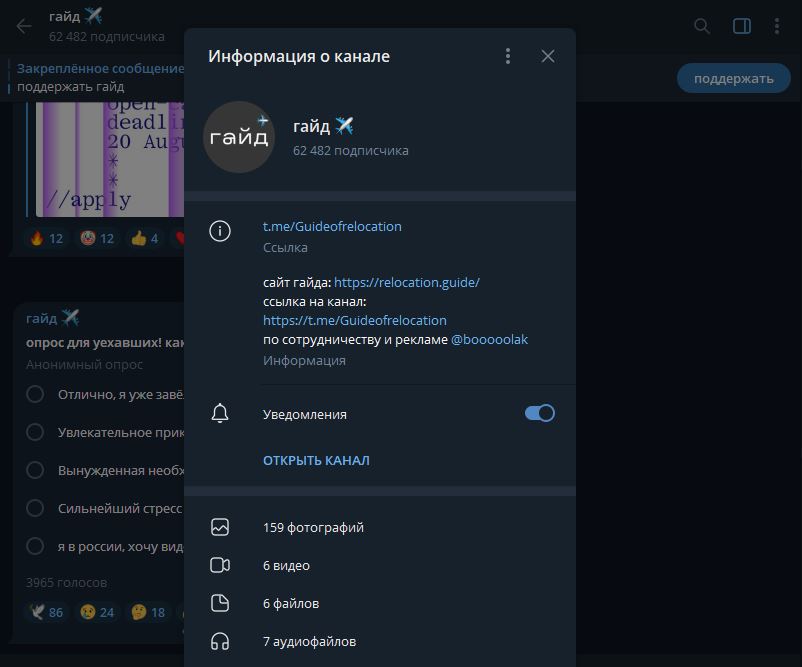Click the notifications bell icon in channel info
Viewport: 802px width, 667px height.
222,413
